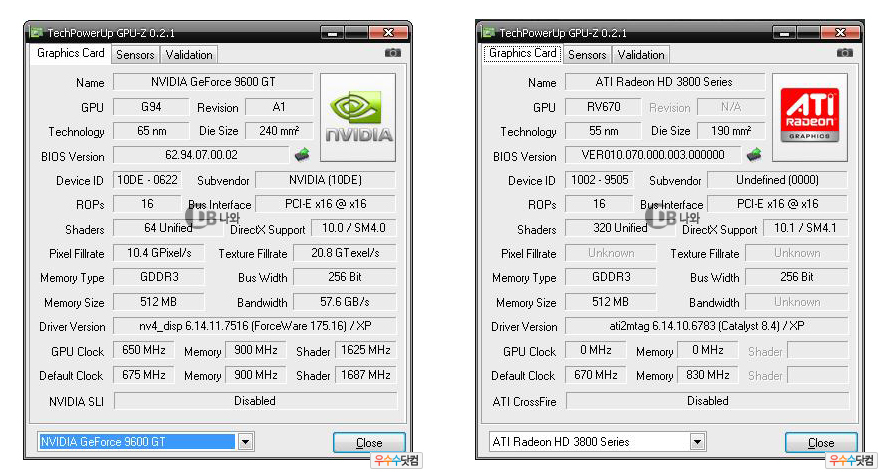Click the Revision value A1
The image size is (888, 476).
click(x=279, y=107)
